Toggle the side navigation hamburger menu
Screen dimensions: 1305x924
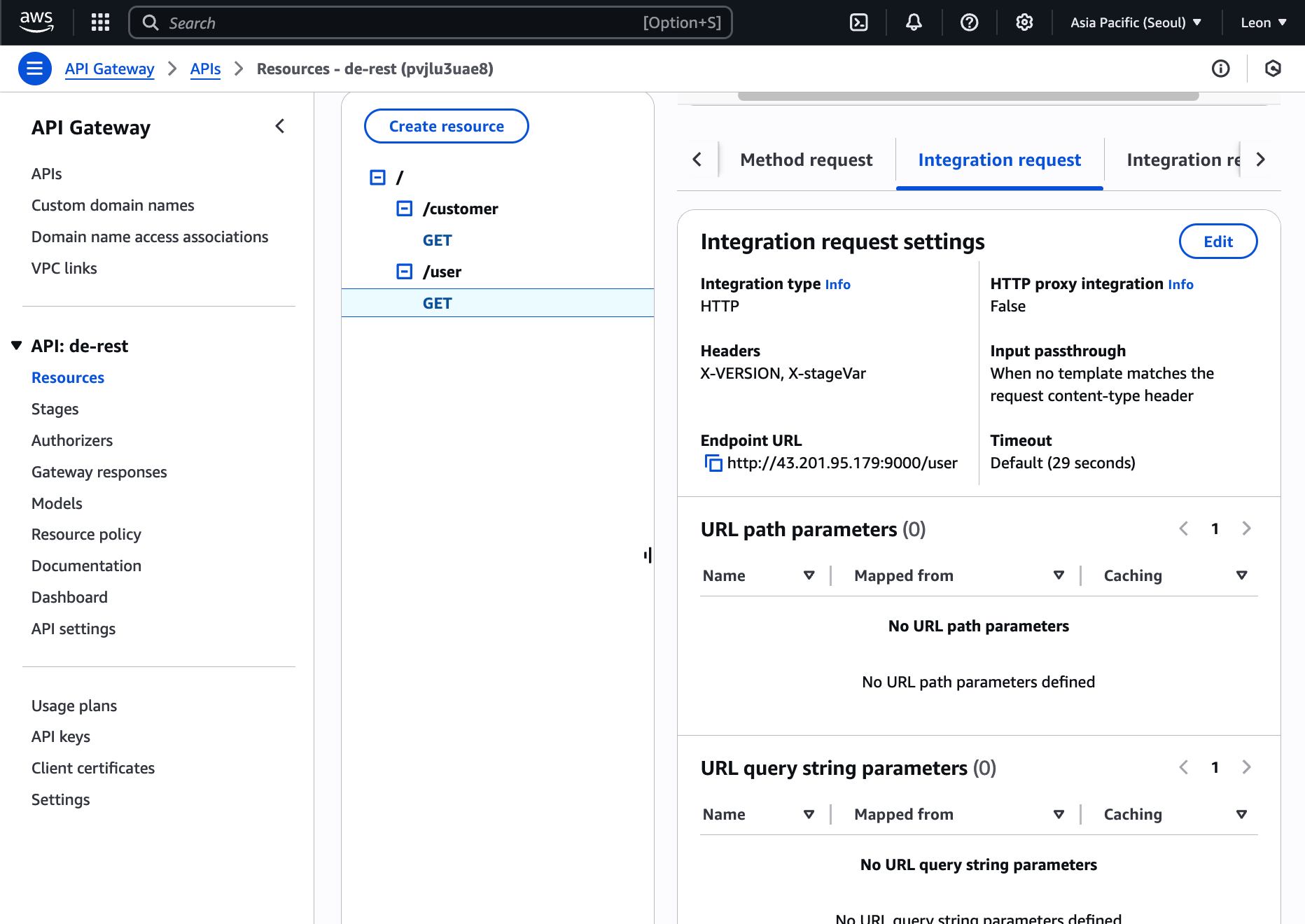(x=34, y=69)
